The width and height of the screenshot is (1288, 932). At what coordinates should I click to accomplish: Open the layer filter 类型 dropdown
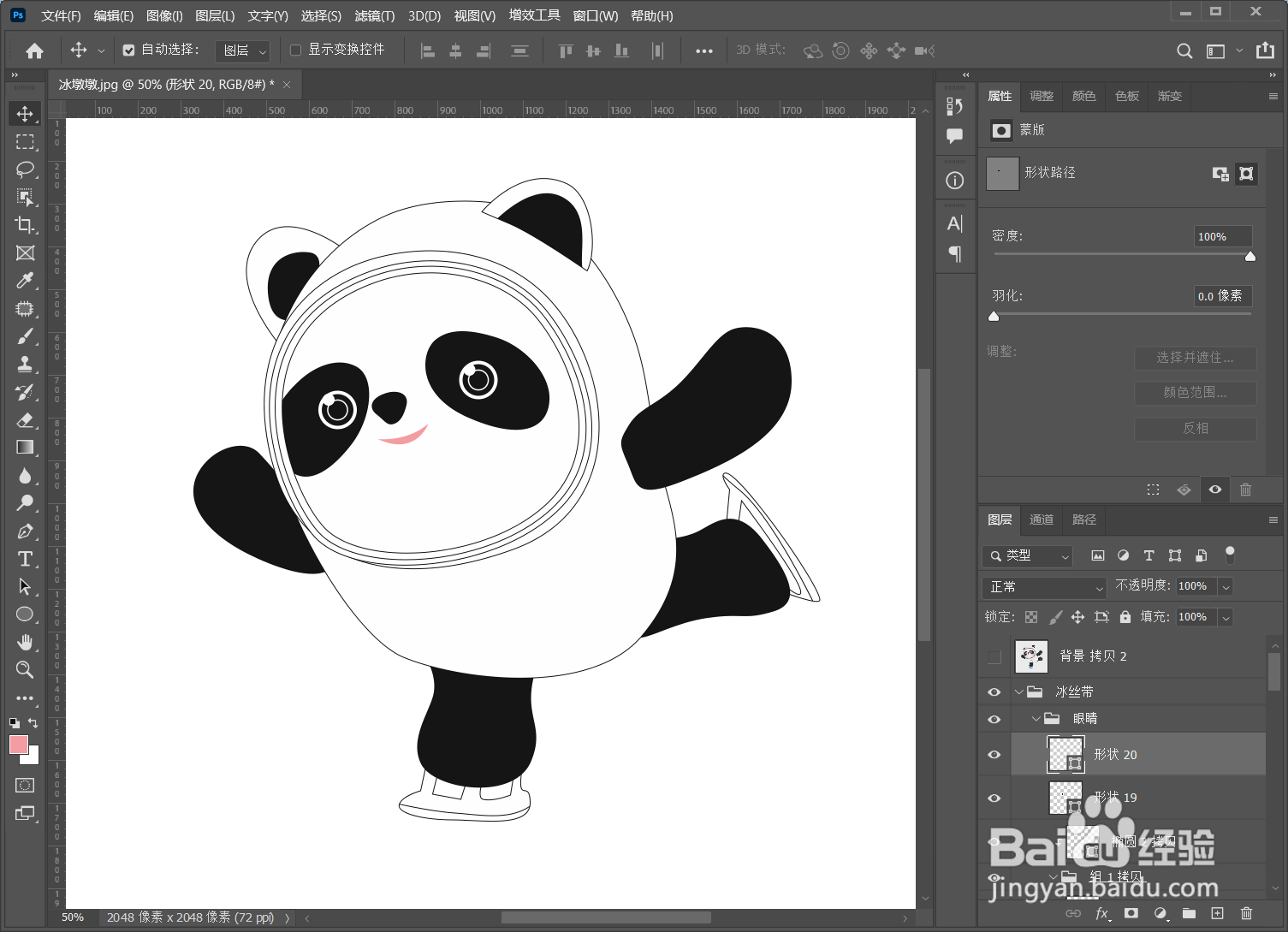click(x=1027, y=556)
